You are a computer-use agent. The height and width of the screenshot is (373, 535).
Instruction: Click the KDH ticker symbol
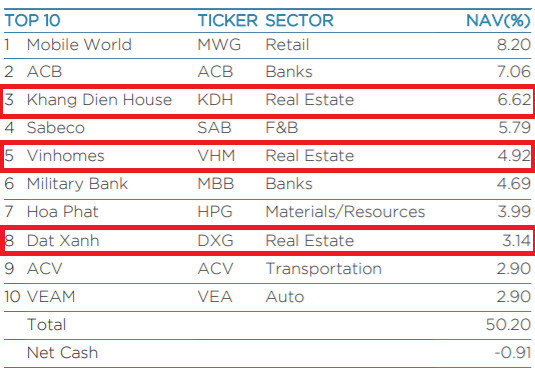(215, 100)
